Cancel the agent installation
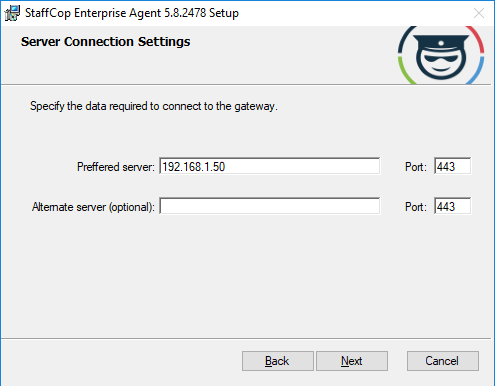Screen dimensions: 496x386 tap(443, 361)
